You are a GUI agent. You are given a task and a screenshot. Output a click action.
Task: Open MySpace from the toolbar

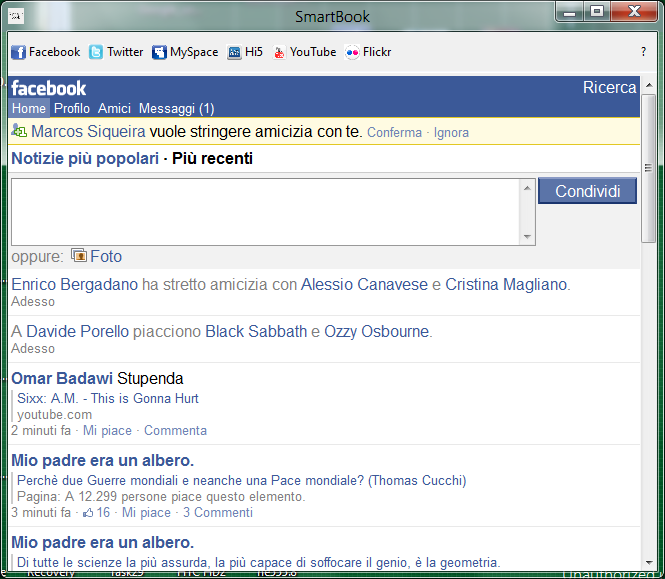pyautogui.click(x=185, y=52)
